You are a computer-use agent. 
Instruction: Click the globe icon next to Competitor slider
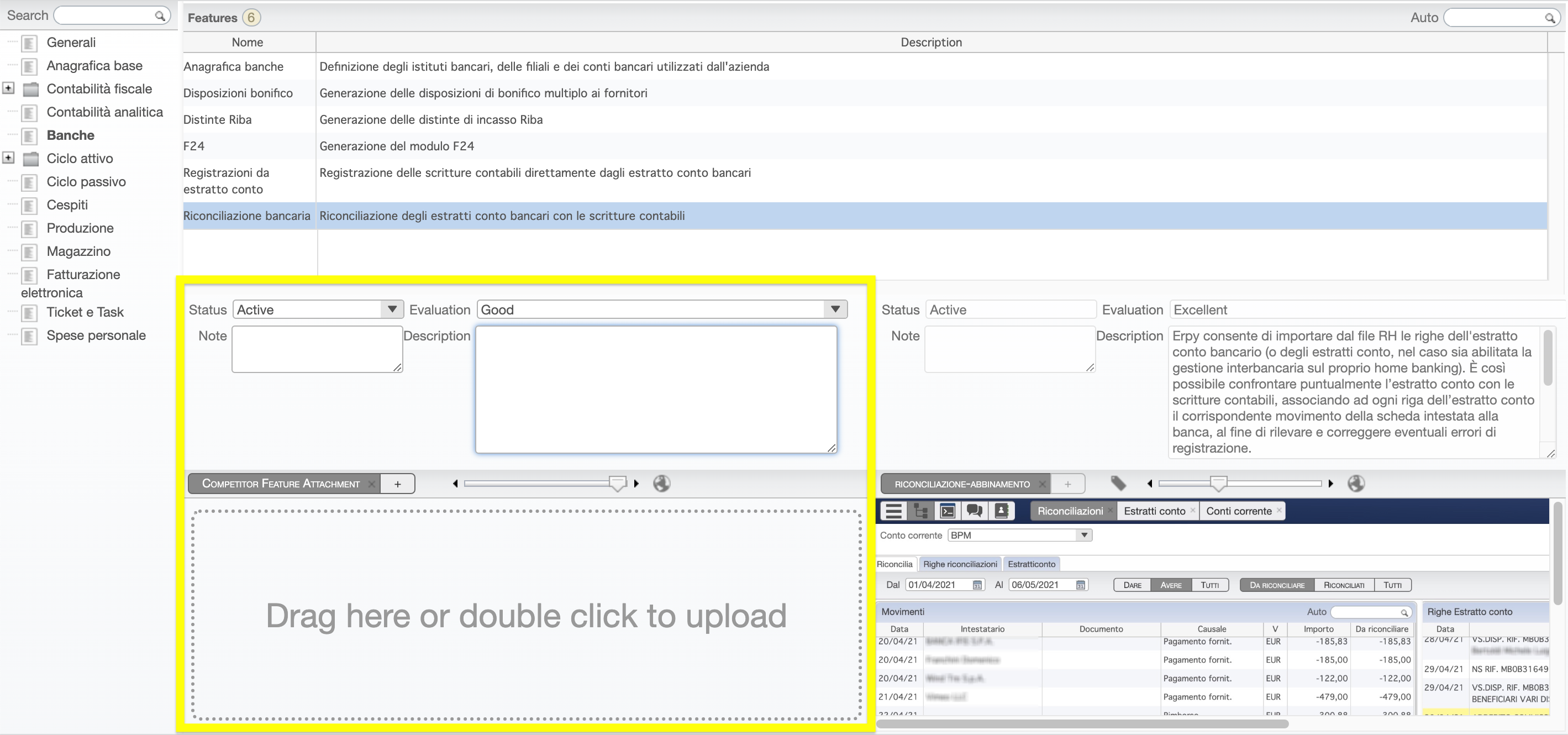click(x=662, y=484)
